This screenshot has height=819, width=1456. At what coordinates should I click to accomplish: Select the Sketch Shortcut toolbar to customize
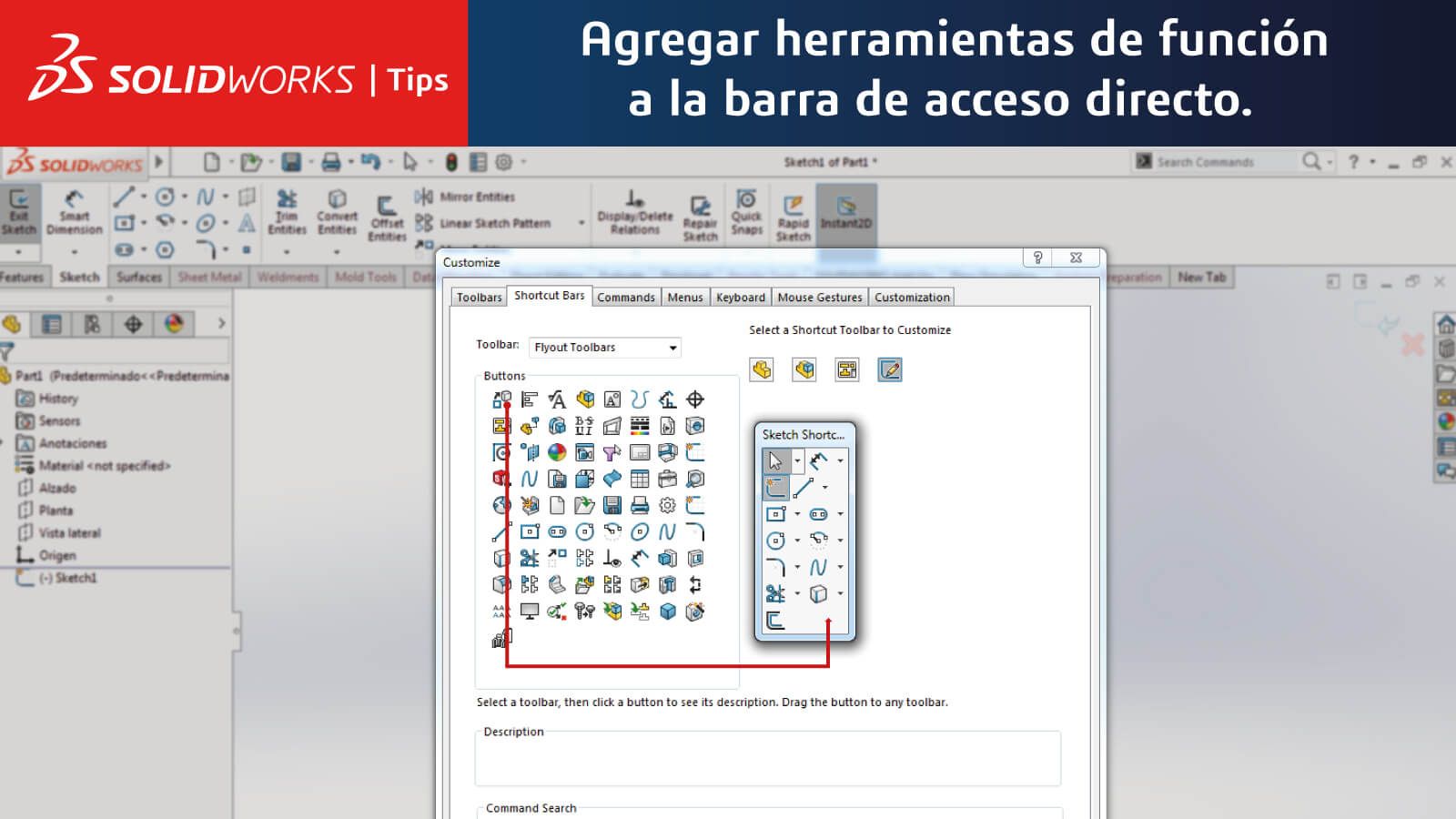point(889,369)
